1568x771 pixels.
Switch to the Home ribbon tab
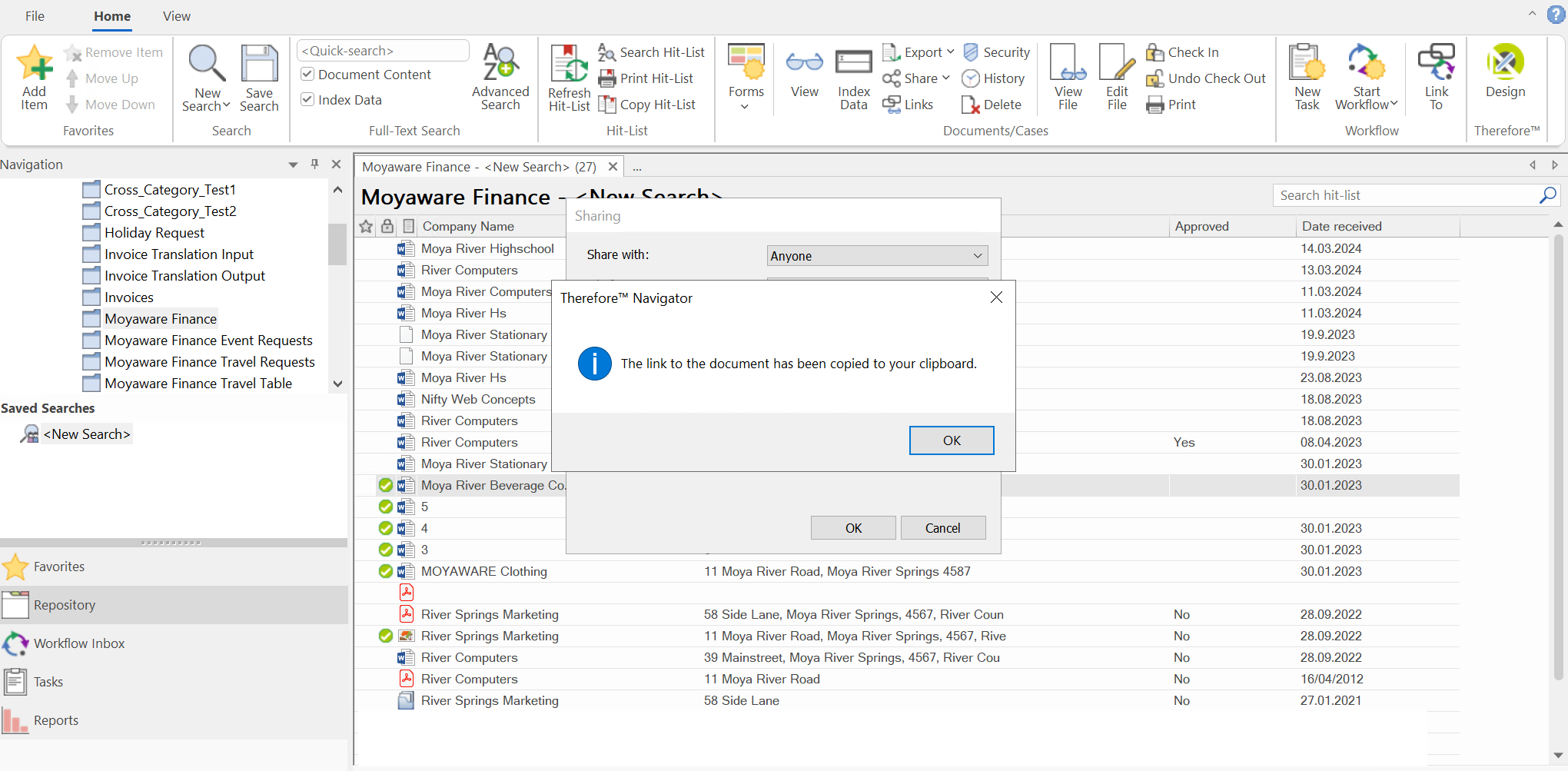tap(112, 16)
